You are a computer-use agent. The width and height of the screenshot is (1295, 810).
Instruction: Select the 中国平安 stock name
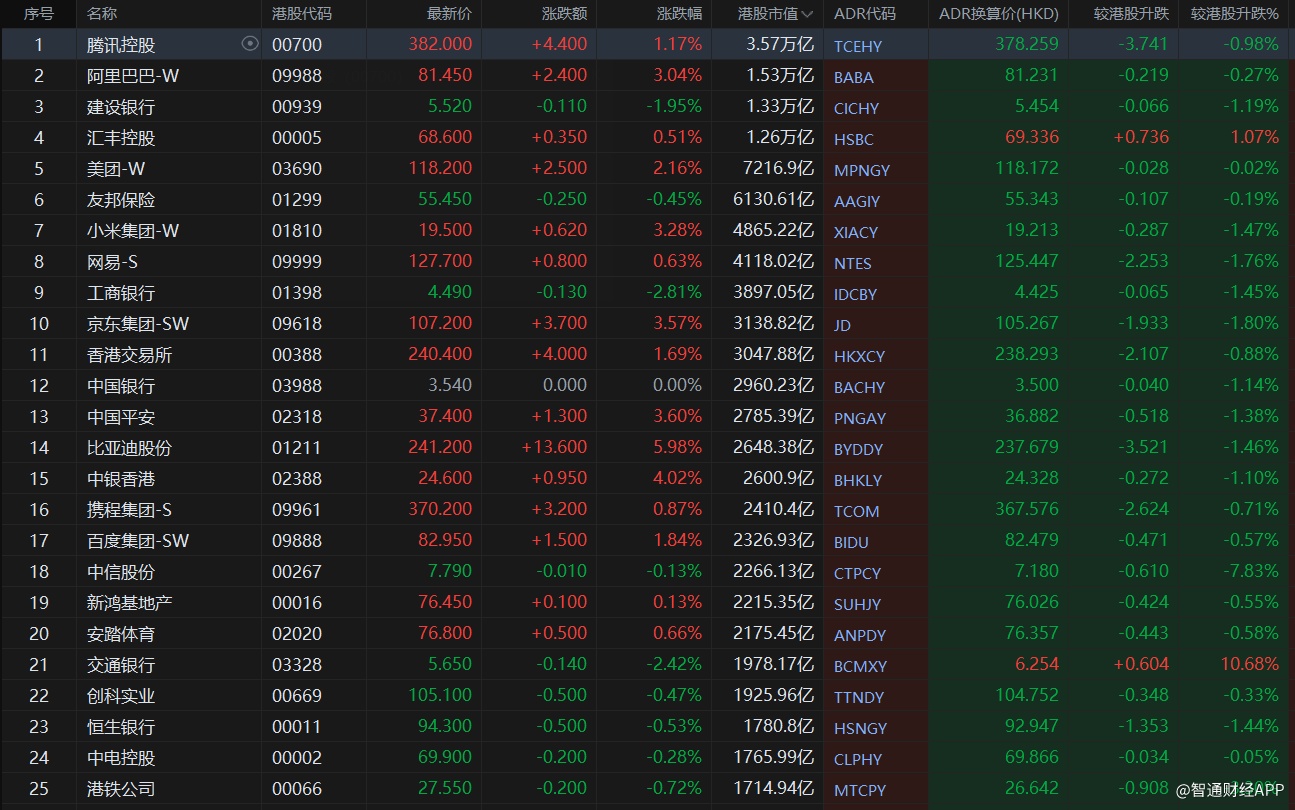pyautogui.click(x=121, y=417)
